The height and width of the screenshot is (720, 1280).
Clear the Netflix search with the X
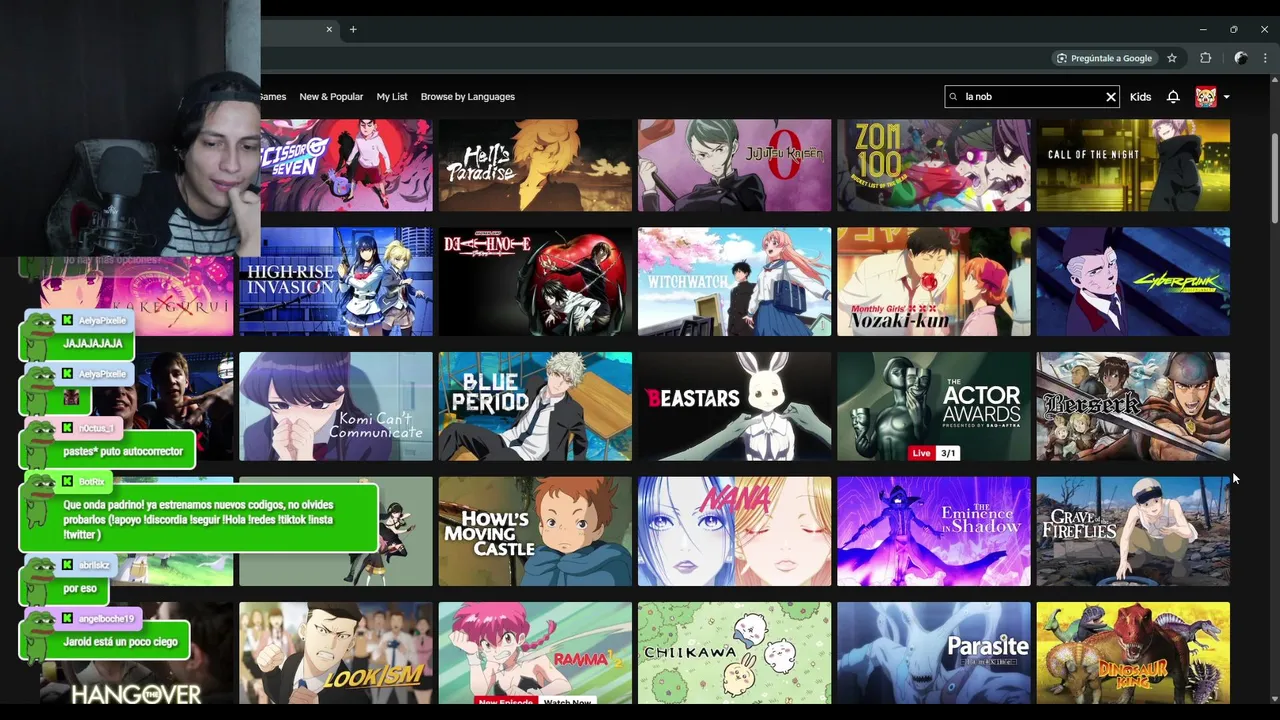pyautogui.click(x=1110, y=97)
